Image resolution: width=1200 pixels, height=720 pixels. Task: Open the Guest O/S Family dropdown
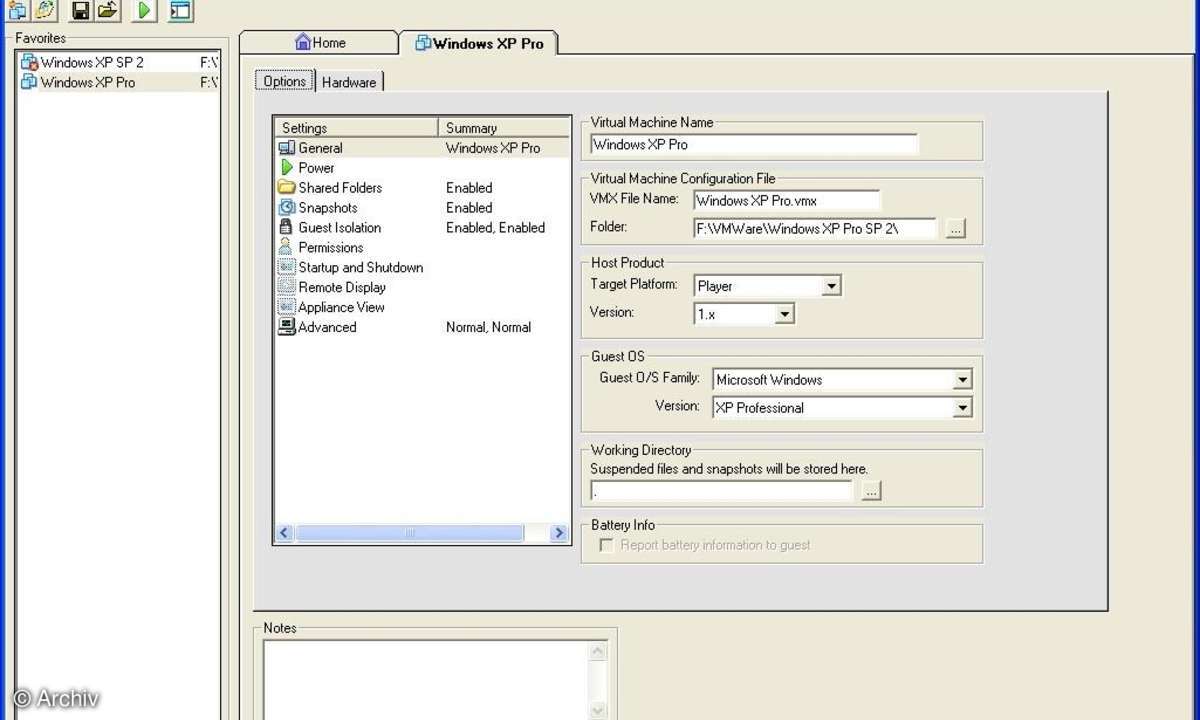962,380
